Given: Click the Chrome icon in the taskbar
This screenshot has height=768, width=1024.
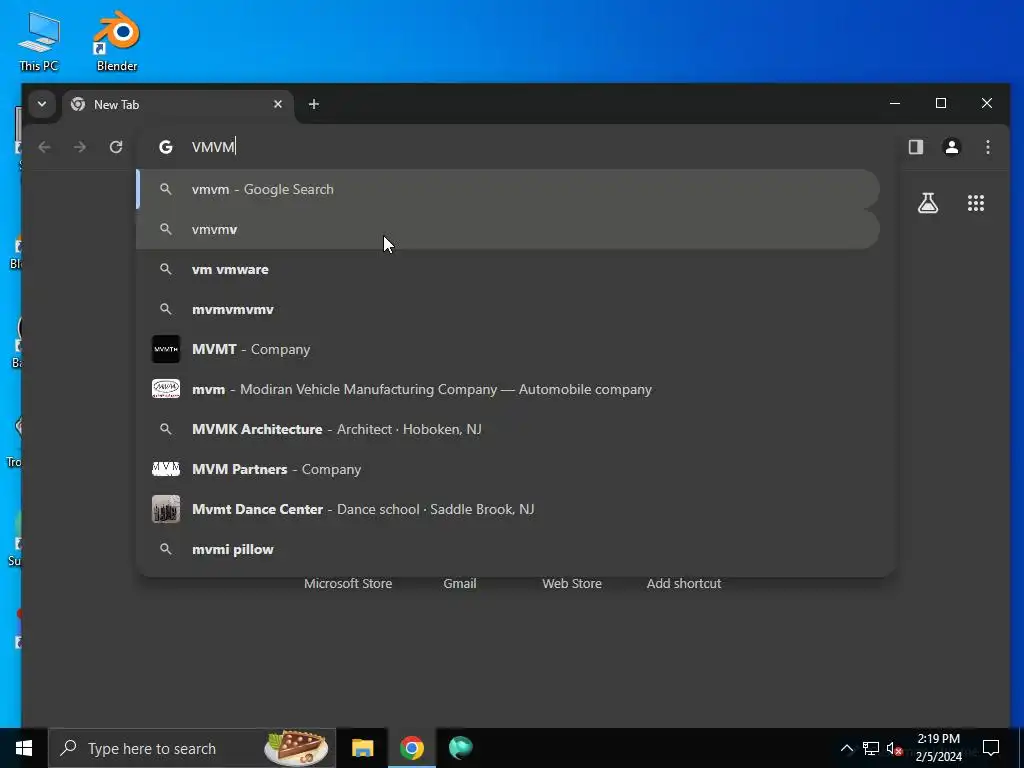Looking at the screenshot, I should pos(411,748).
